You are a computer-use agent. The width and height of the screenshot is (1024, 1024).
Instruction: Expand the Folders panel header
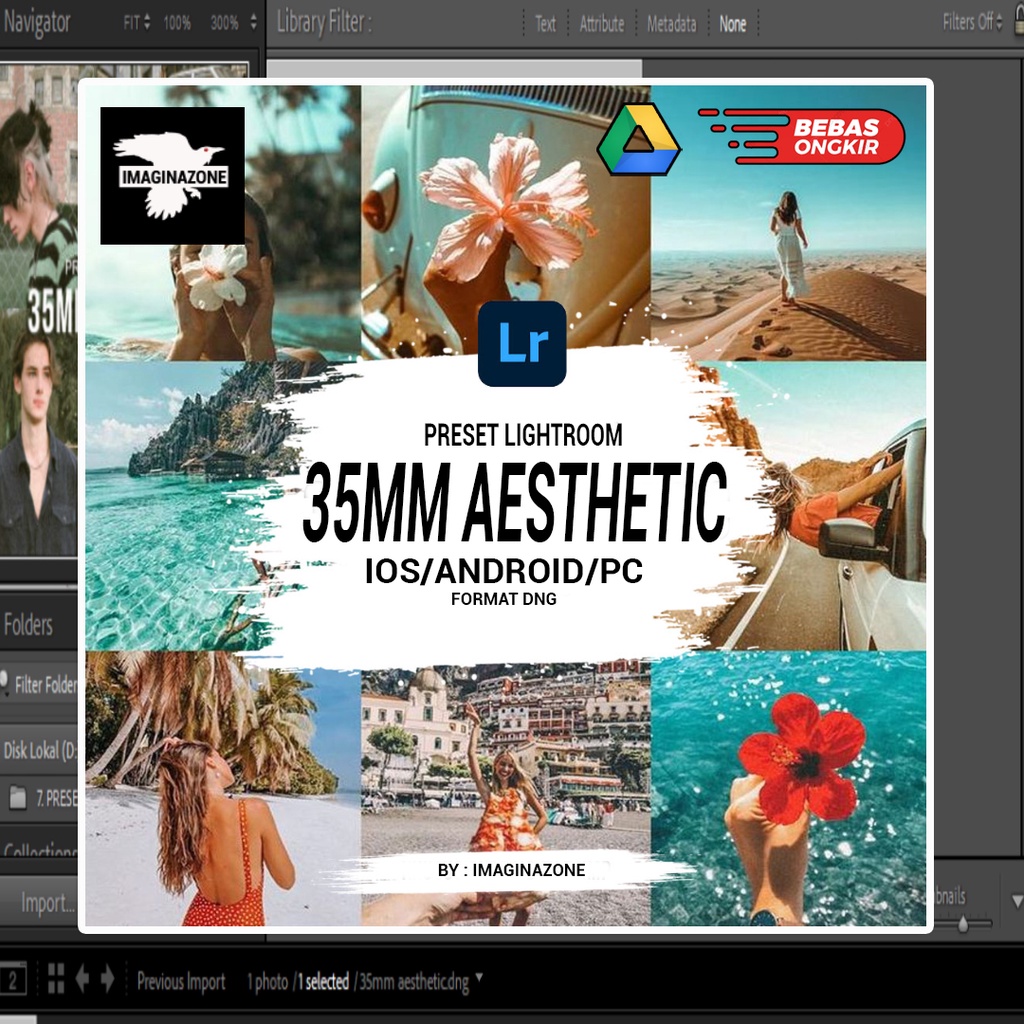(x=28, y=625)
